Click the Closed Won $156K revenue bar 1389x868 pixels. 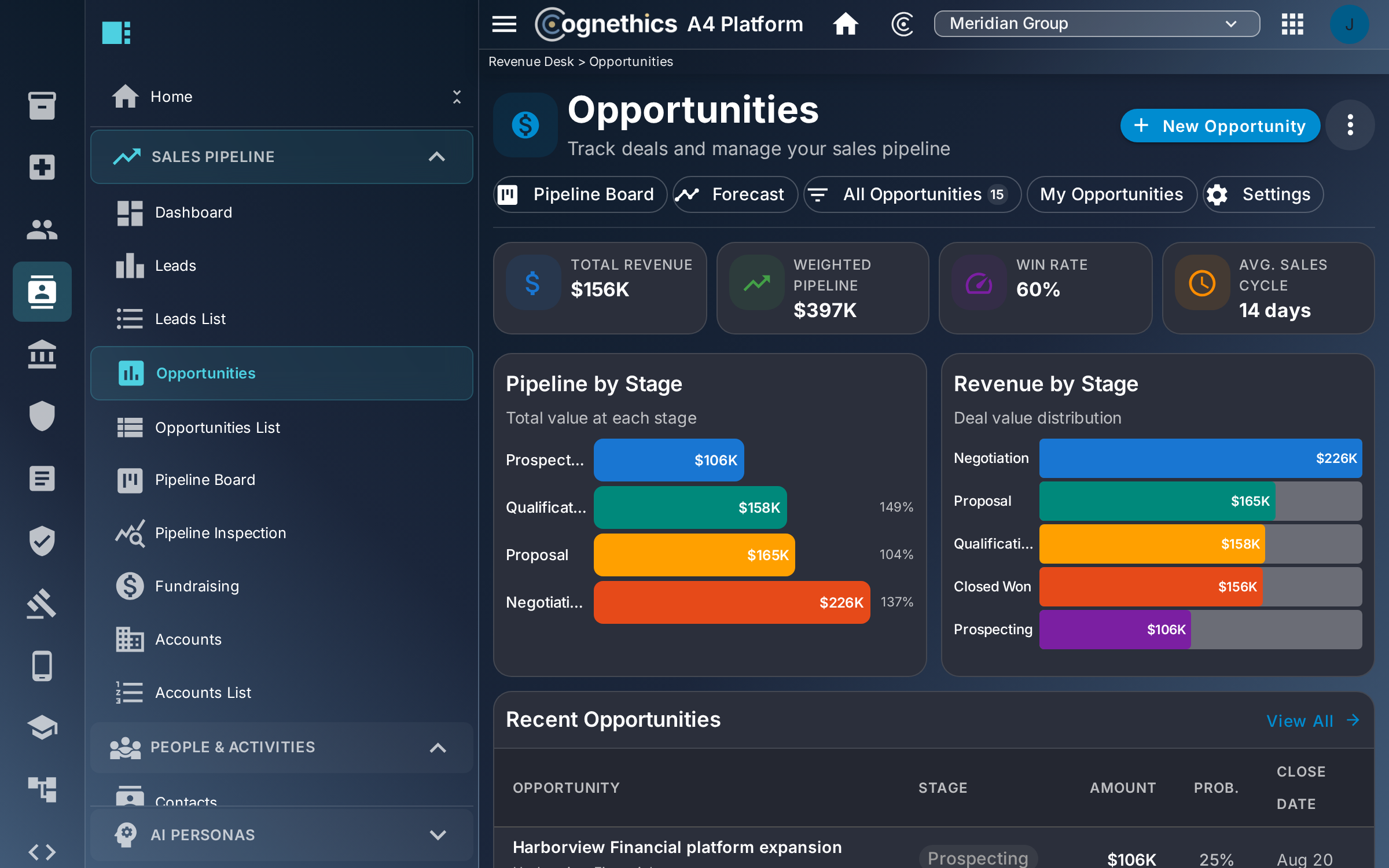1151,587
